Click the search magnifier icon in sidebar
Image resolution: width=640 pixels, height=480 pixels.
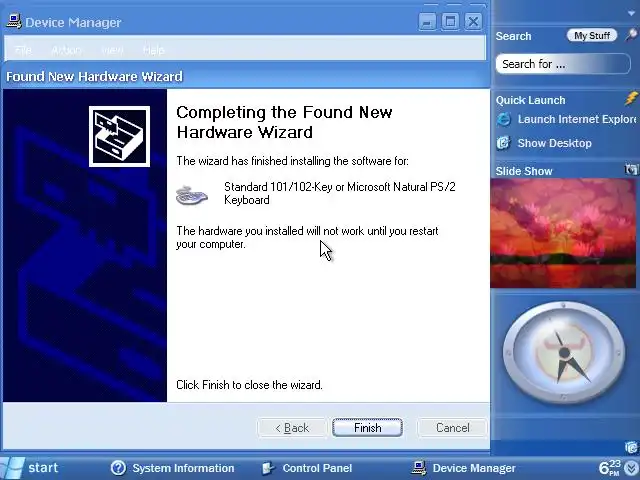[631, 35]
